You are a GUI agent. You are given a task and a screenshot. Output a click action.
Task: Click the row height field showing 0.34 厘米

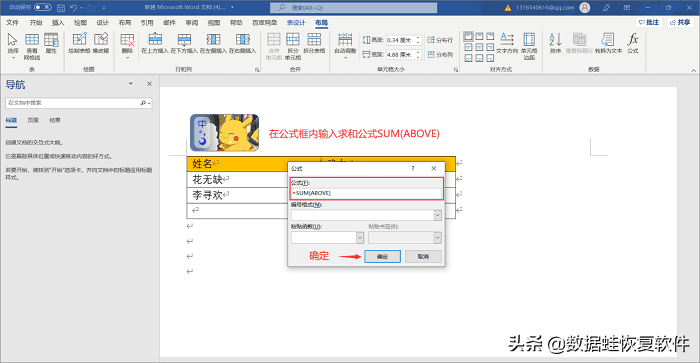(400, 40)
